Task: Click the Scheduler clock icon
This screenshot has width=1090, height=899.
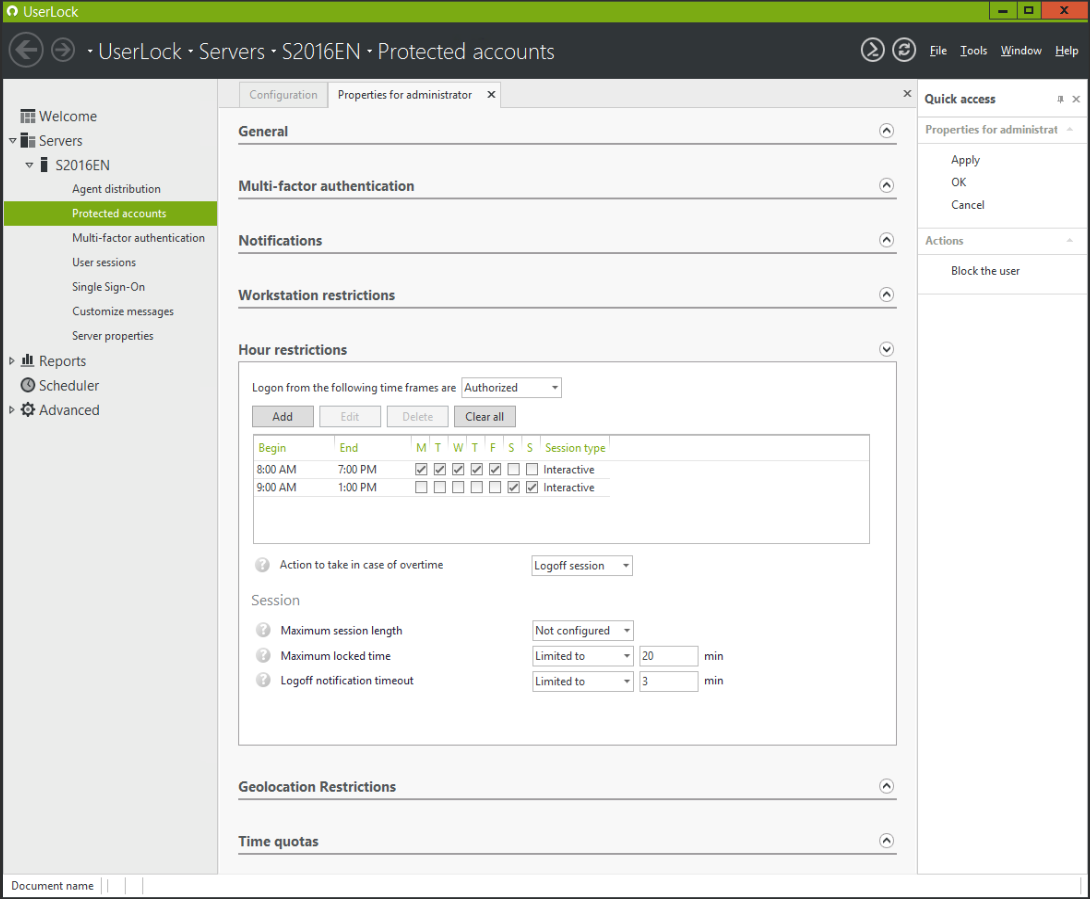Action: point(28,385)
